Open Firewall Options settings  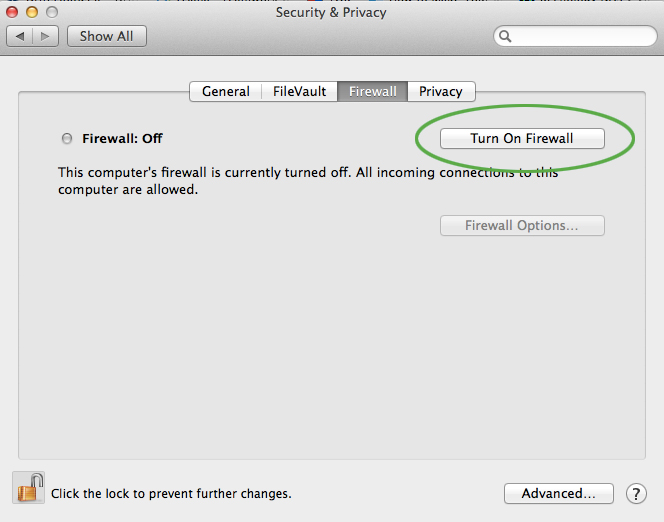[x=522, y=225]
